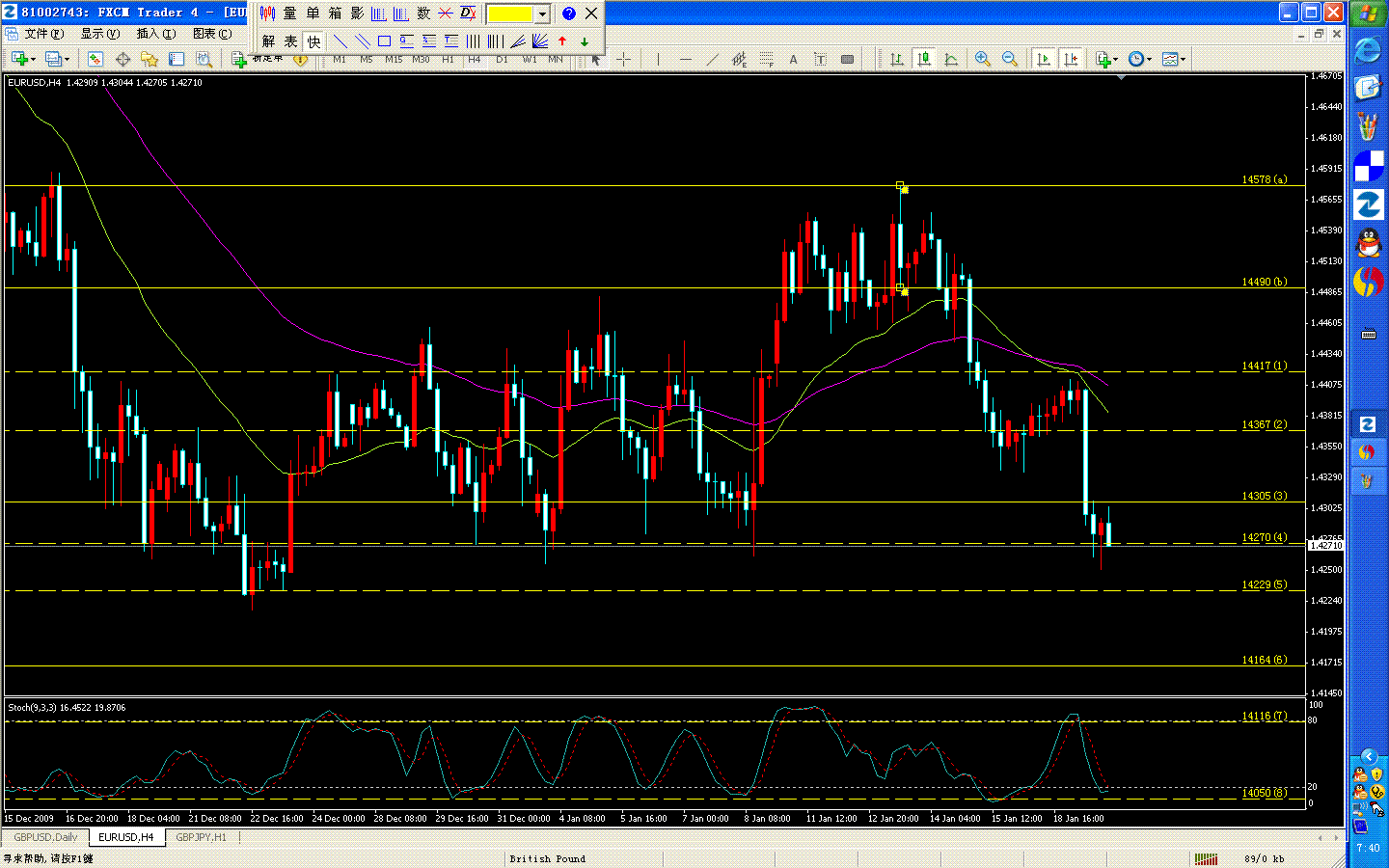Show the Market Watch window
The width and height of the screenshot is (1389, 868).
click(95, 60)
